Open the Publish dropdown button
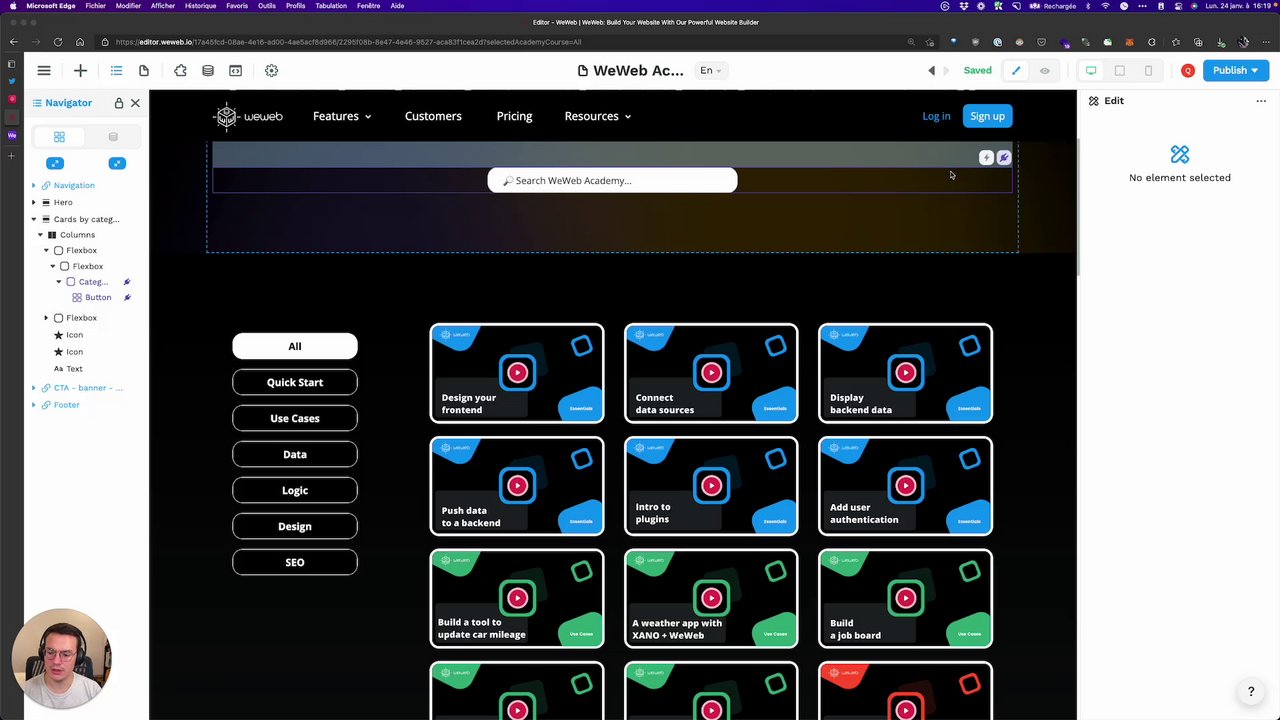 pyautogui.click(x=1236, y=70)
